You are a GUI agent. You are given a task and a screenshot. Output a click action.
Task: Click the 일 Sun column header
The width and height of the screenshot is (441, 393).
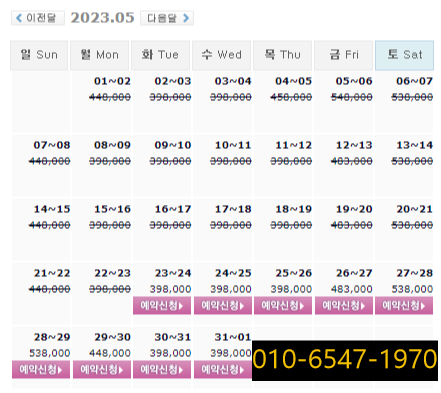[x=39, y=55]
